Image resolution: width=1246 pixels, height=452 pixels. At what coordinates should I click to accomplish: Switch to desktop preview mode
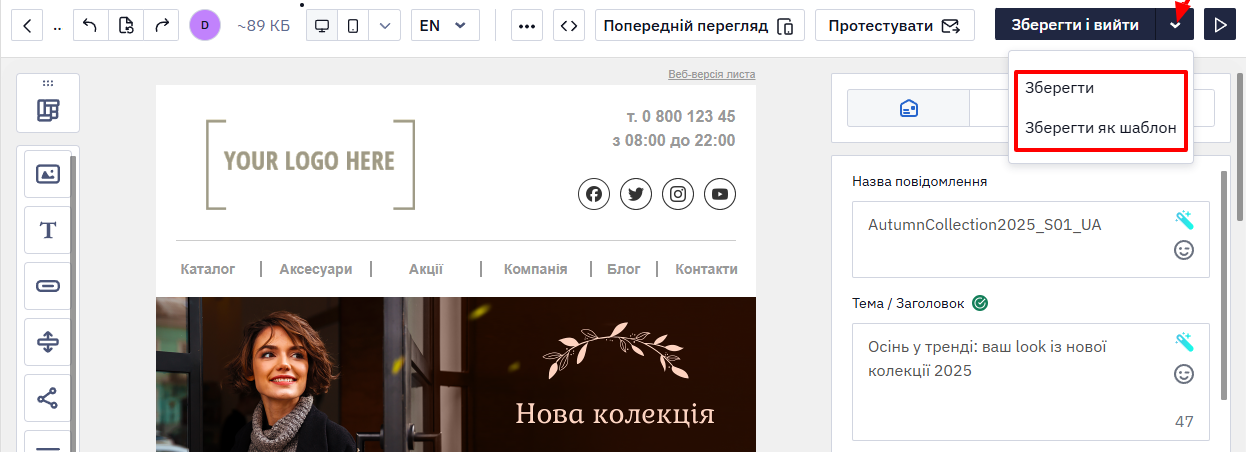(x=322, y=25)
